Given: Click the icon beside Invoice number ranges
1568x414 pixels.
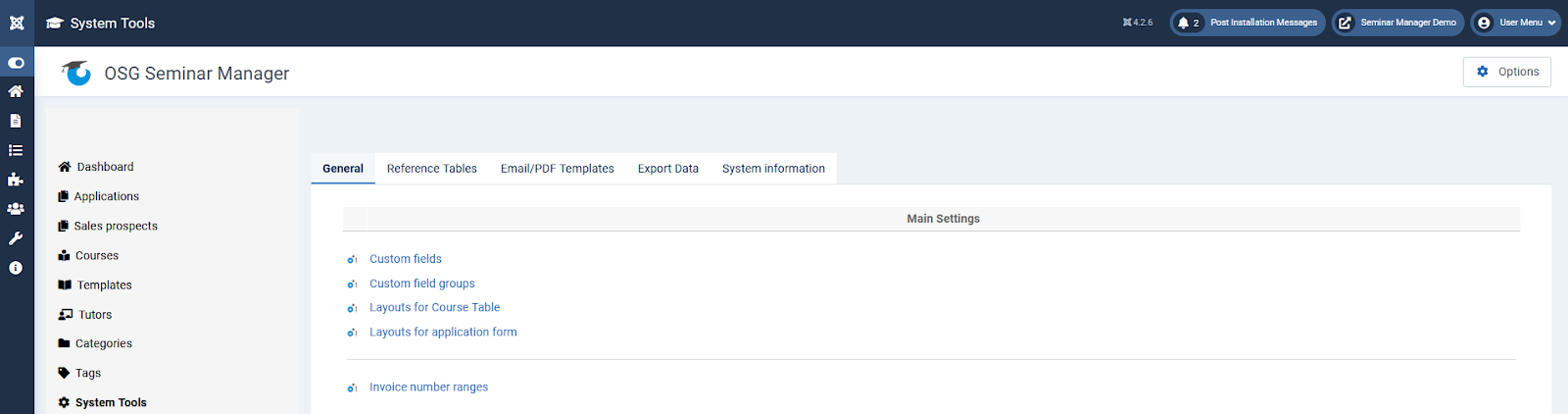Looking at the screenshot, I should click(x=352, y=388).
